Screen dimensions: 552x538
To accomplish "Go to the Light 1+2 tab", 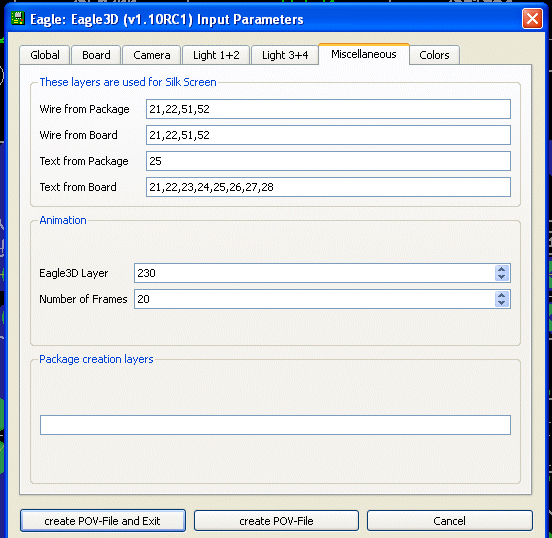I will (216, 55).
